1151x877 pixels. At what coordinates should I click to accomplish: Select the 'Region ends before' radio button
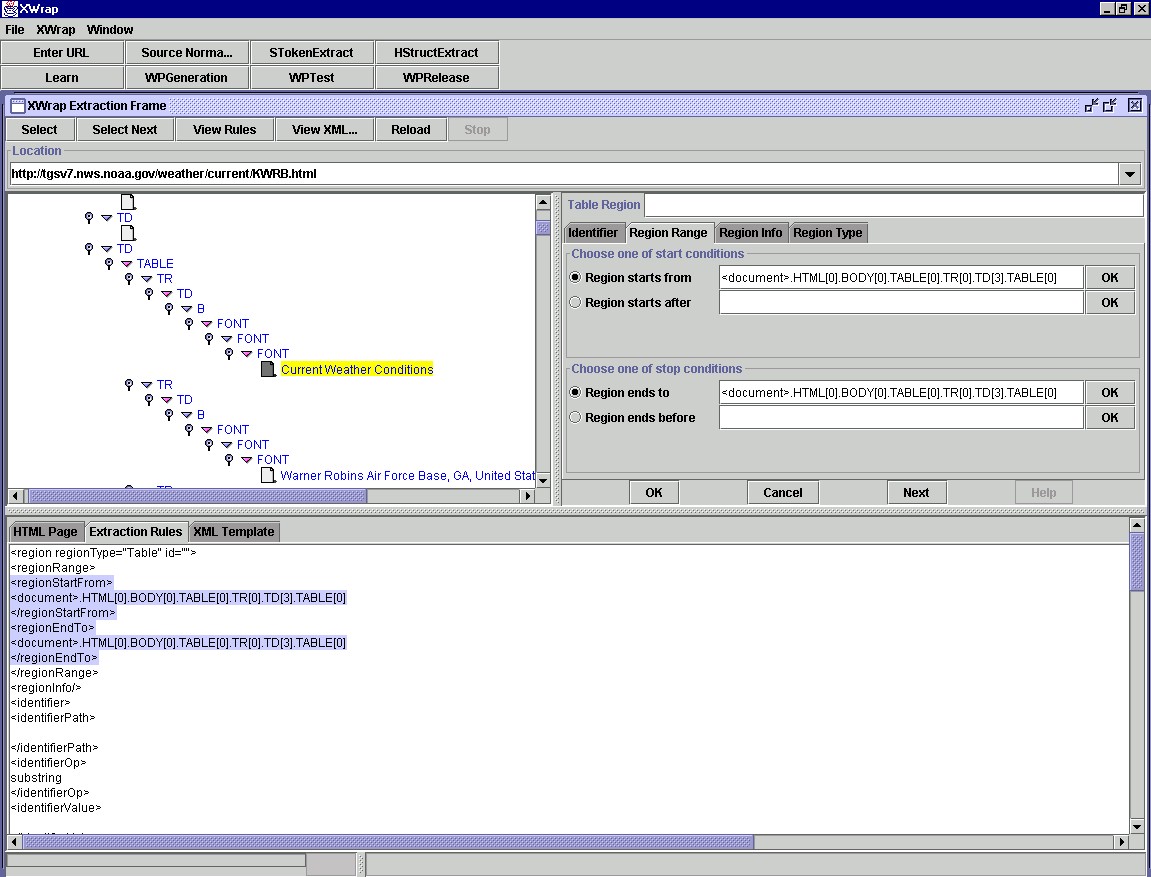click(x=575, y=418)
